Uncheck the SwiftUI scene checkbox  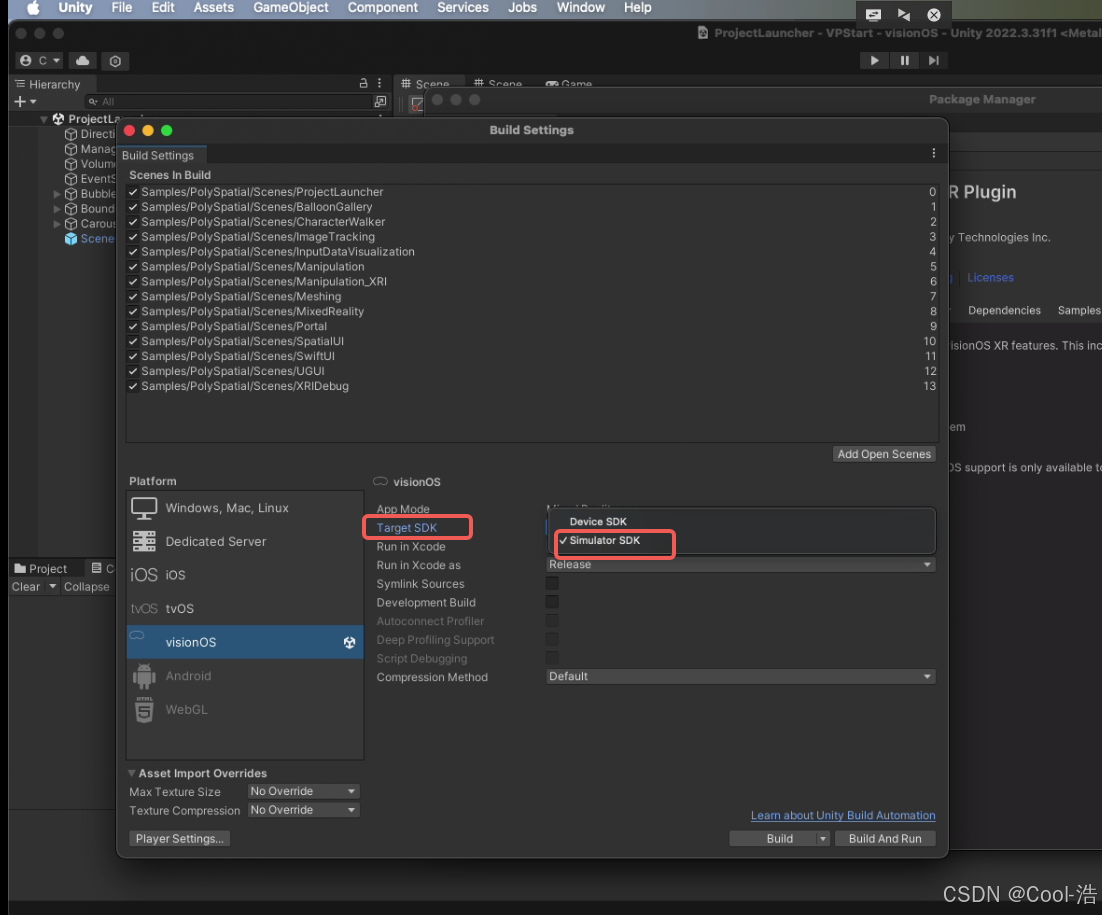[133, 356]
